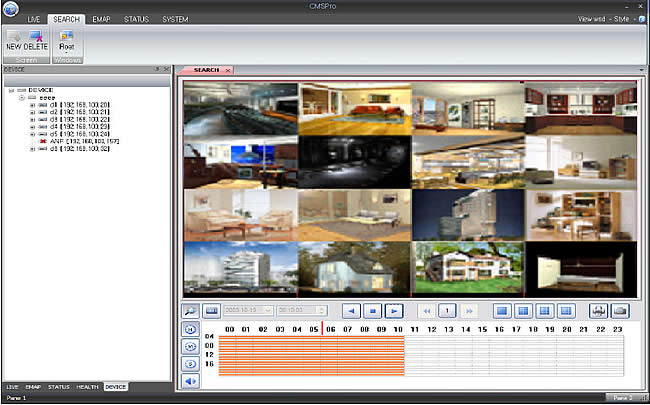Select the M minute-scale timeline button
The height and width of the screenshot is (405, 650).
click(x=190, y=347)
